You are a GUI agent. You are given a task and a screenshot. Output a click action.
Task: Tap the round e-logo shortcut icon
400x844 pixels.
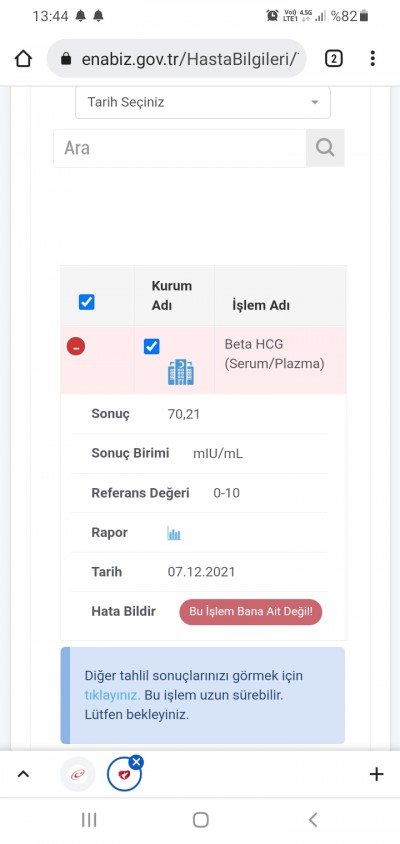[77, 775]
